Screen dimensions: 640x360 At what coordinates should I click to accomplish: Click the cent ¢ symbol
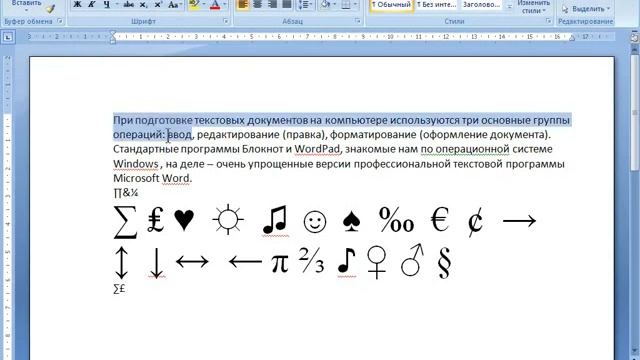point(476,222)
